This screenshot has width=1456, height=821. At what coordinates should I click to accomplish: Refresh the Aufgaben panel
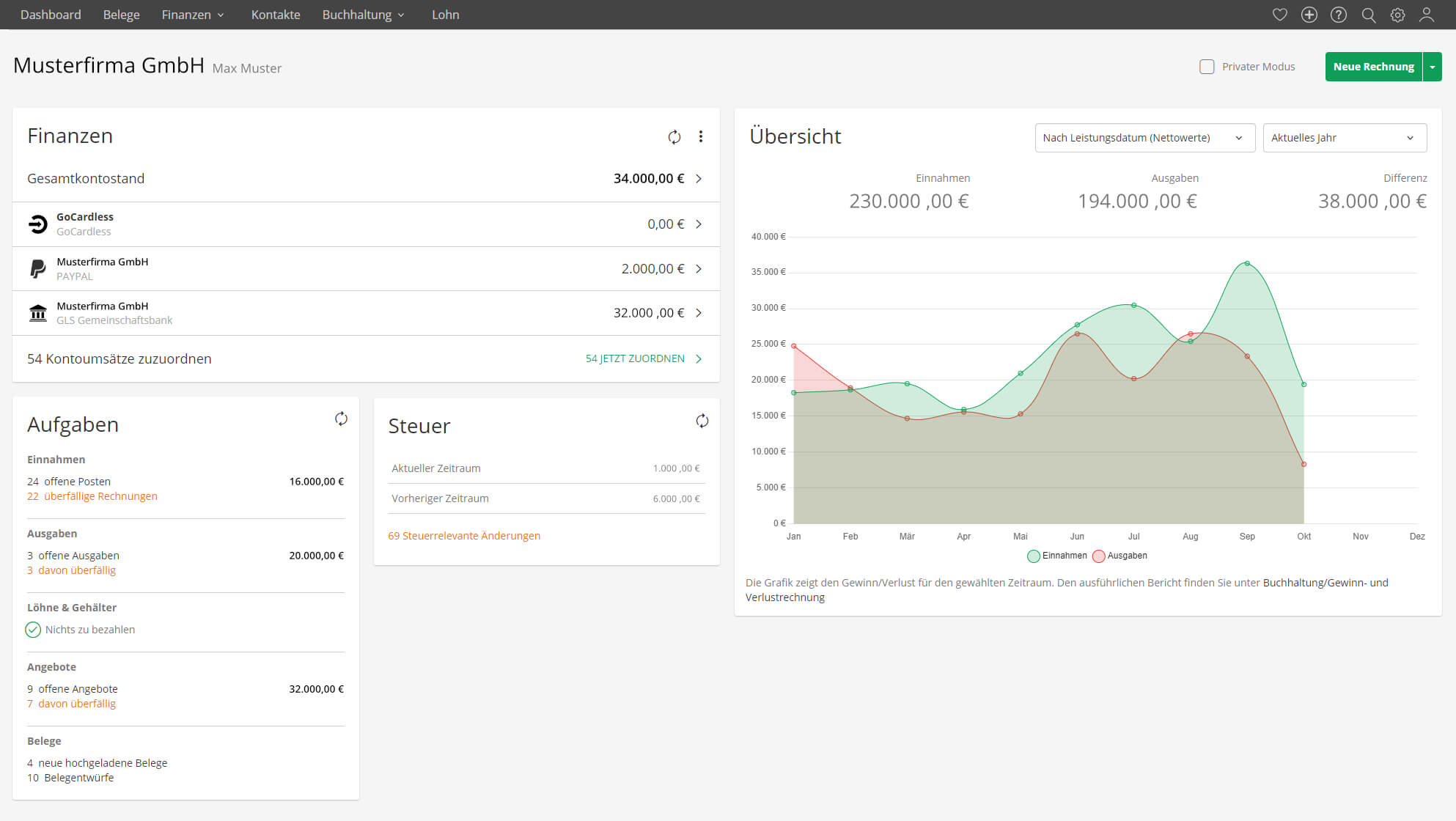pyautogui.click(x=341, y=419)
